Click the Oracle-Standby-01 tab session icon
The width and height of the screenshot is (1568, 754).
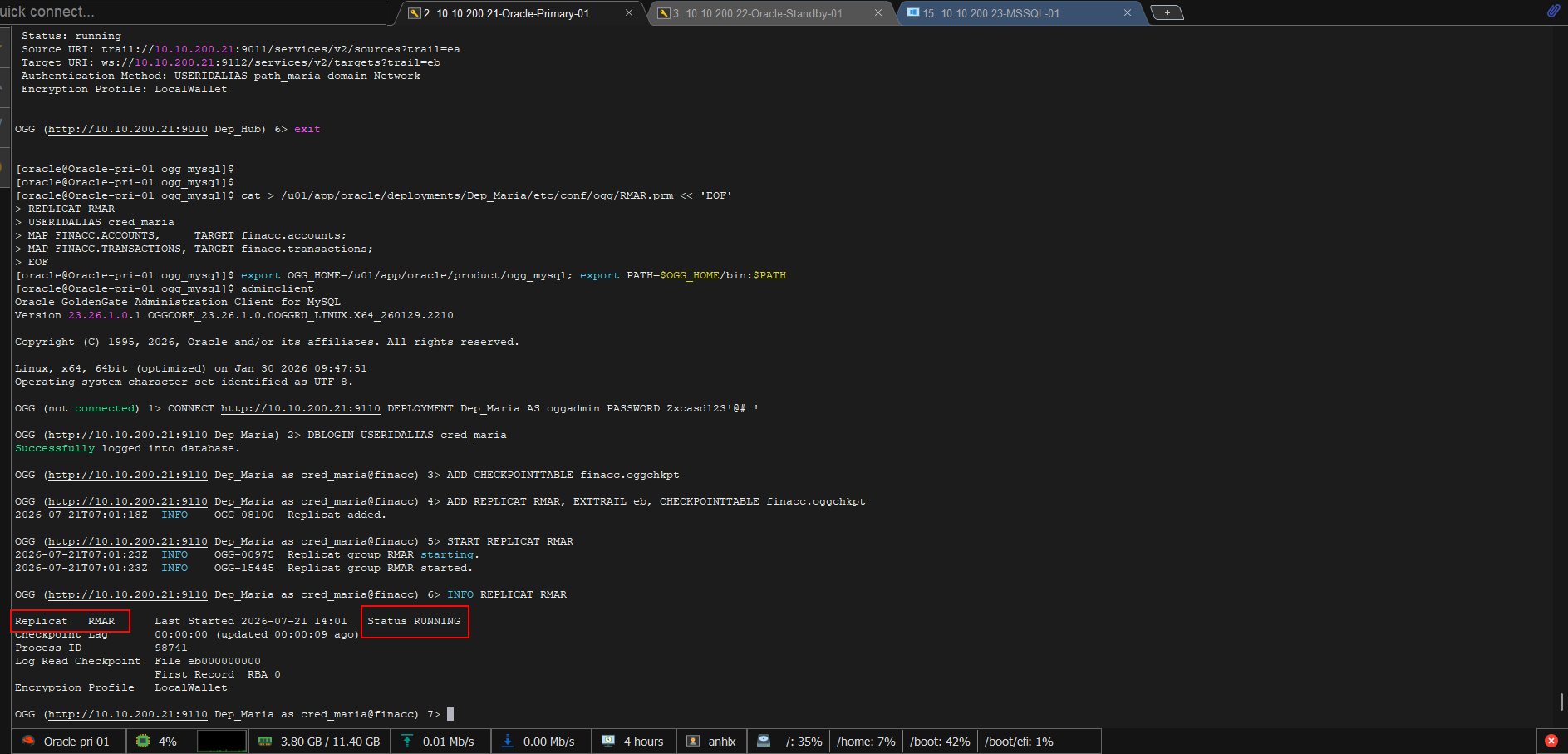click(663, 13)
